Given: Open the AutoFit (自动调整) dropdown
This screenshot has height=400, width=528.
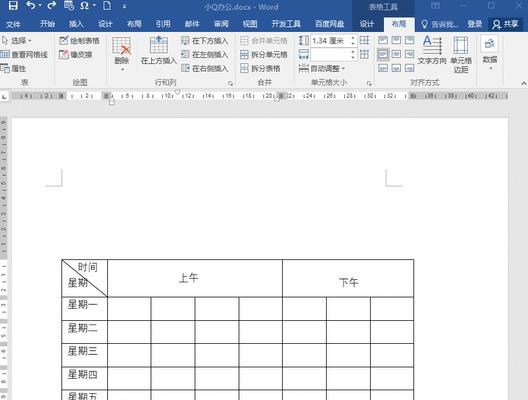Looking at the screenshot, I should coord(322,68).
